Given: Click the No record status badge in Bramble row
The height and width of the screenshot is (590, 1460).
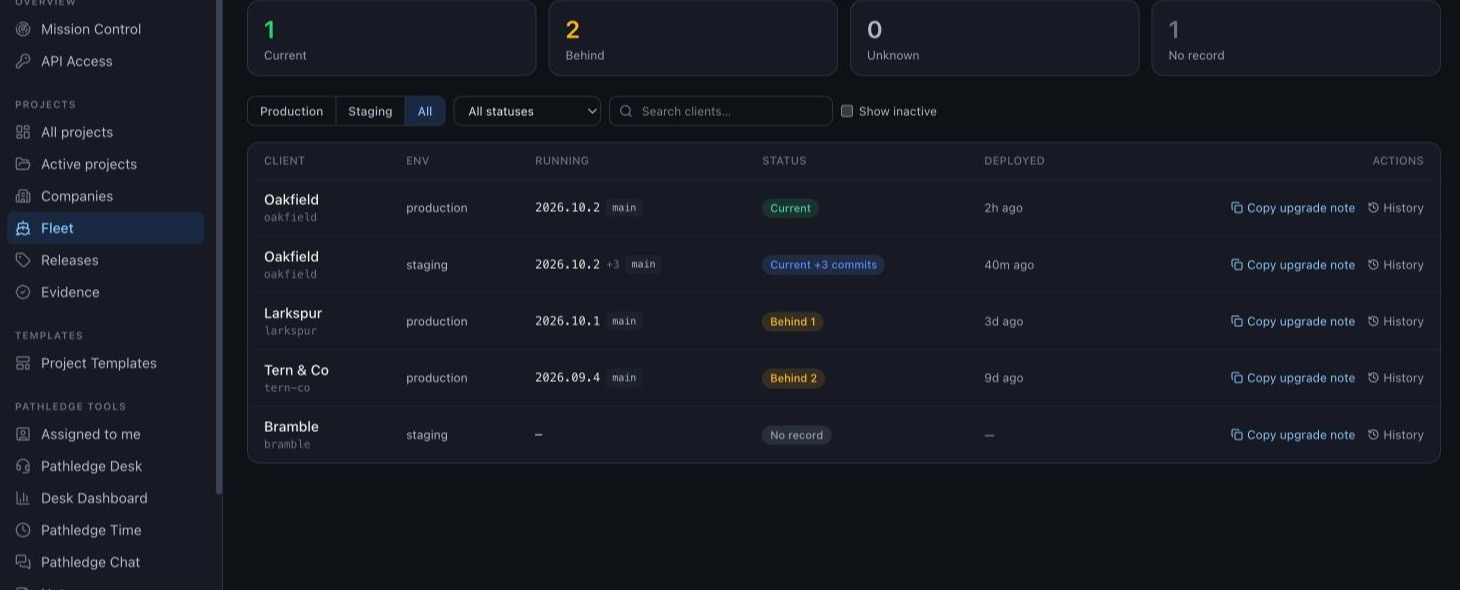Looking at the screenshot, I should [x=796, y=435].
